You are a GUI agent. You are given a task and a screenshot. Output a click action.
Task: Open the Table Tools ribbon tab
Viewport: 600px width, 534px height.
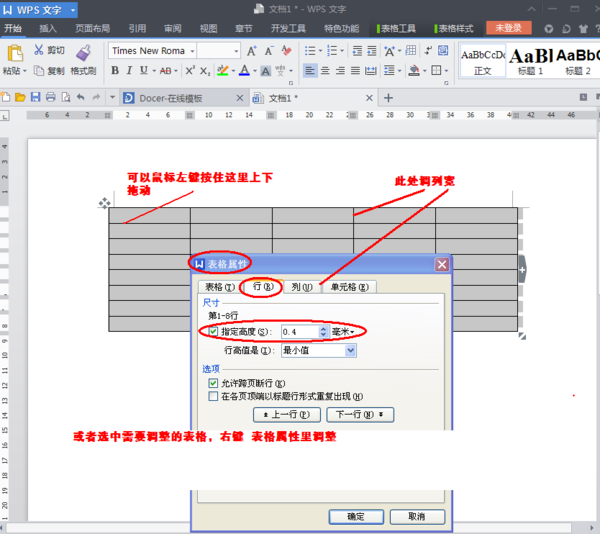[x=396, y=29]
